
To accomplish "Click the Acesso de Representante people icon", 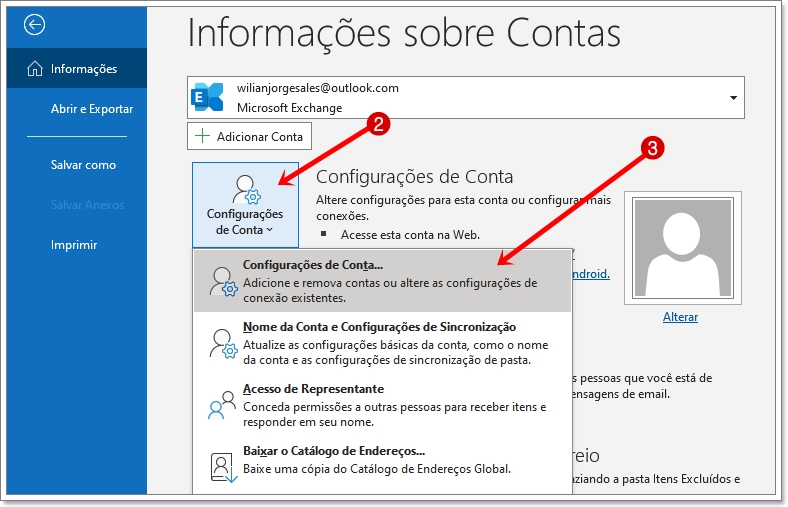I will [222, 404].
